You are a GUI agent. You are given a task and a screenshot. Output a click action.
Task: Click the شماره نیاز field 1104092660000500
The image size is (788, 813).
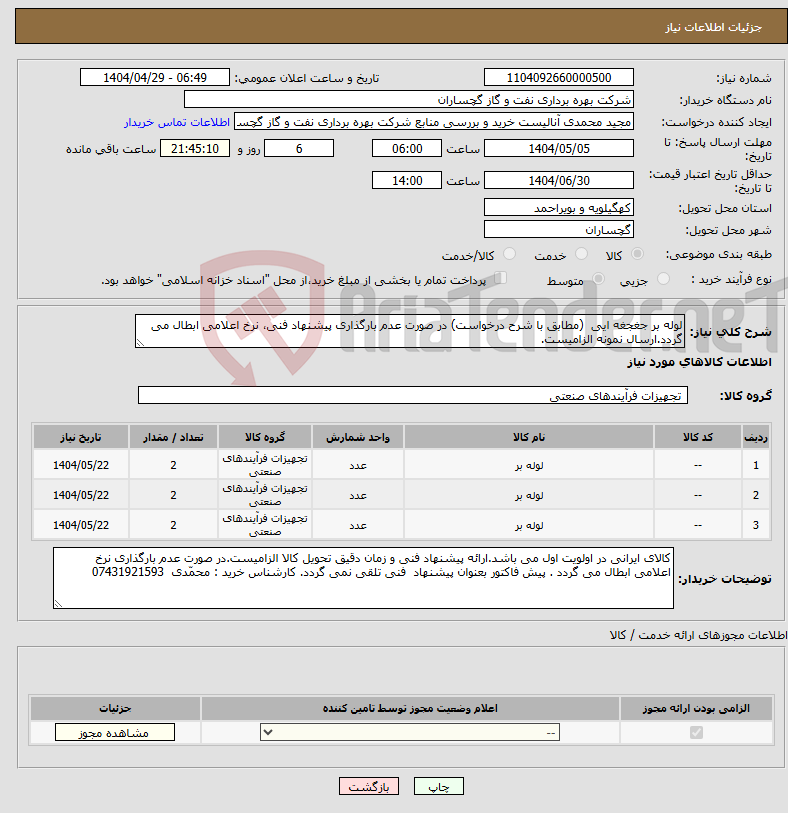click(559, 78)
